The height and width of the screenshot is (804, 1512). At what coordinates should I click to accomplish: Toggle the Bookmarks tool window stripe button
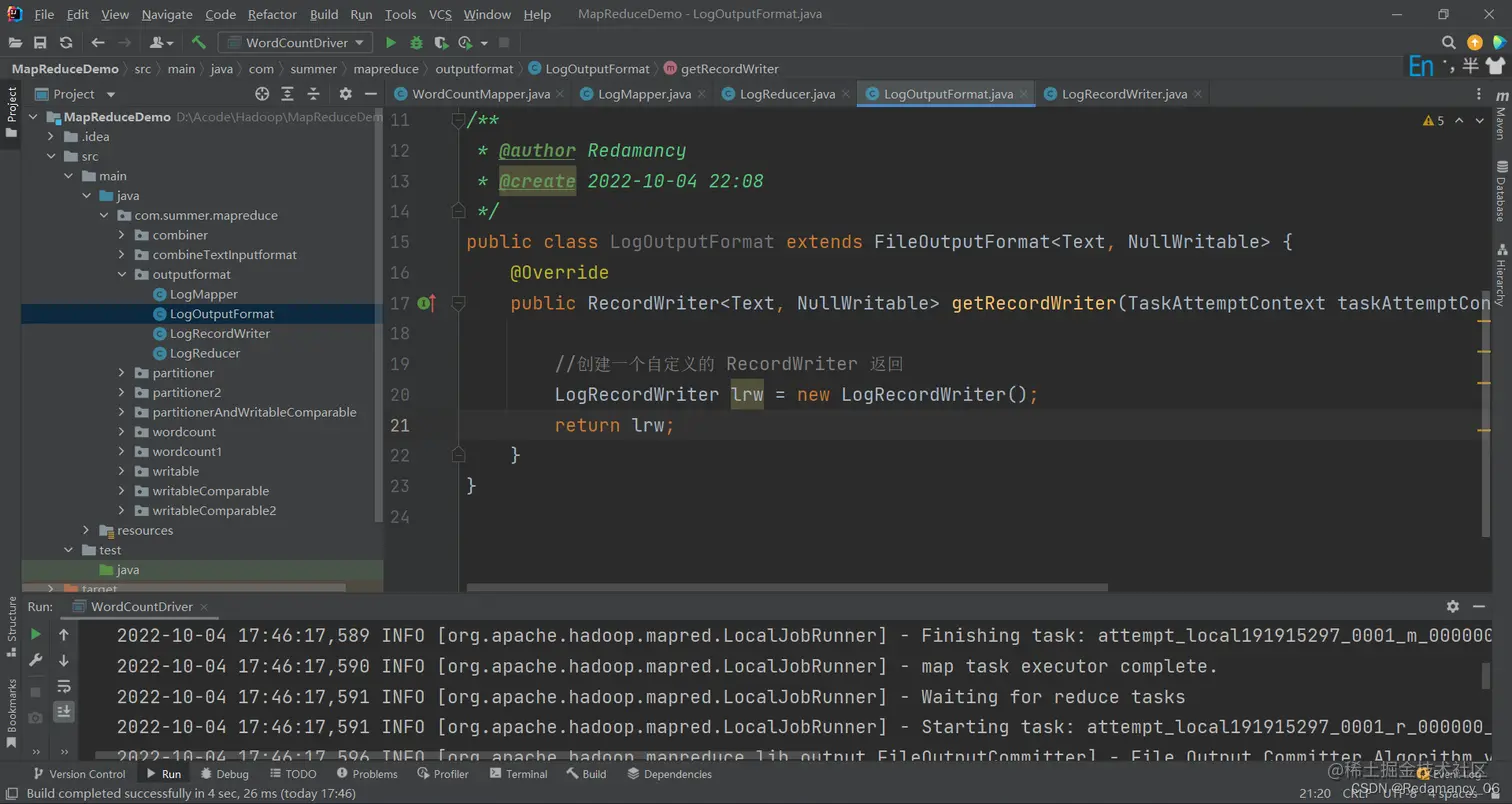tap(11, 712)
